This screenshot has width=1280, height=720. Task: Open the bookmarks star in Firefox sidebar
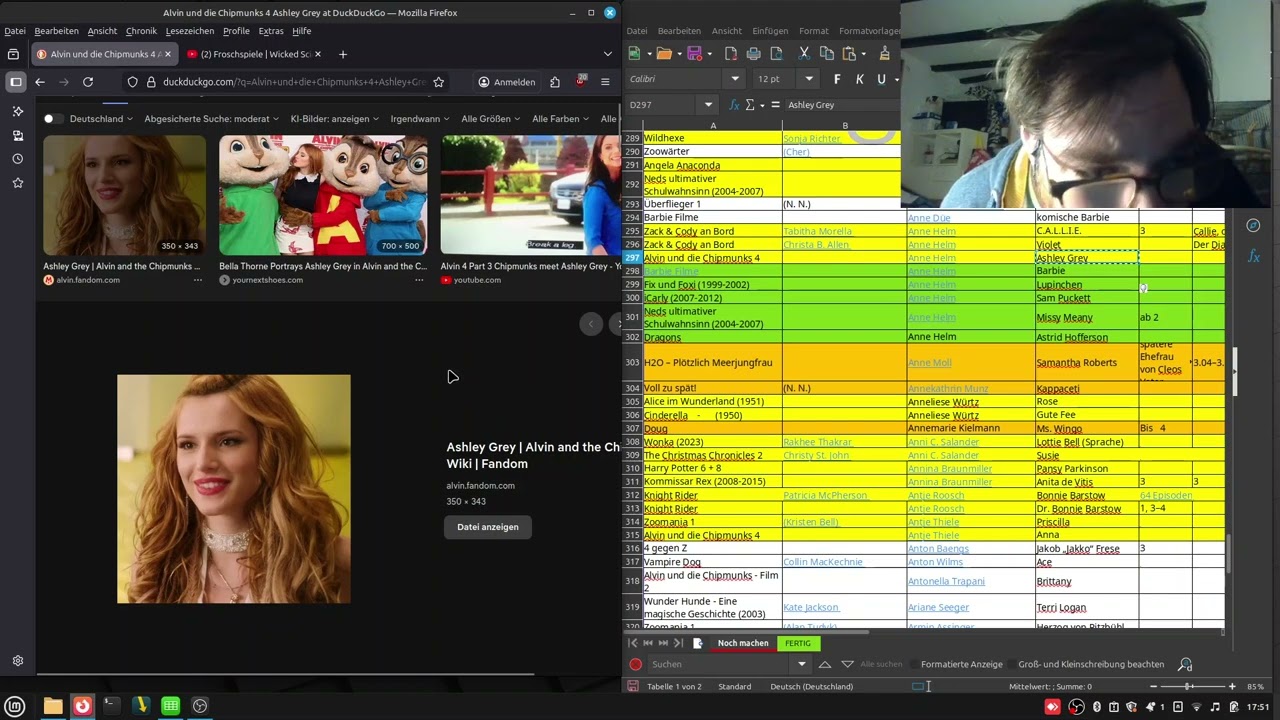pyautogui.click(x=17, y=183)
